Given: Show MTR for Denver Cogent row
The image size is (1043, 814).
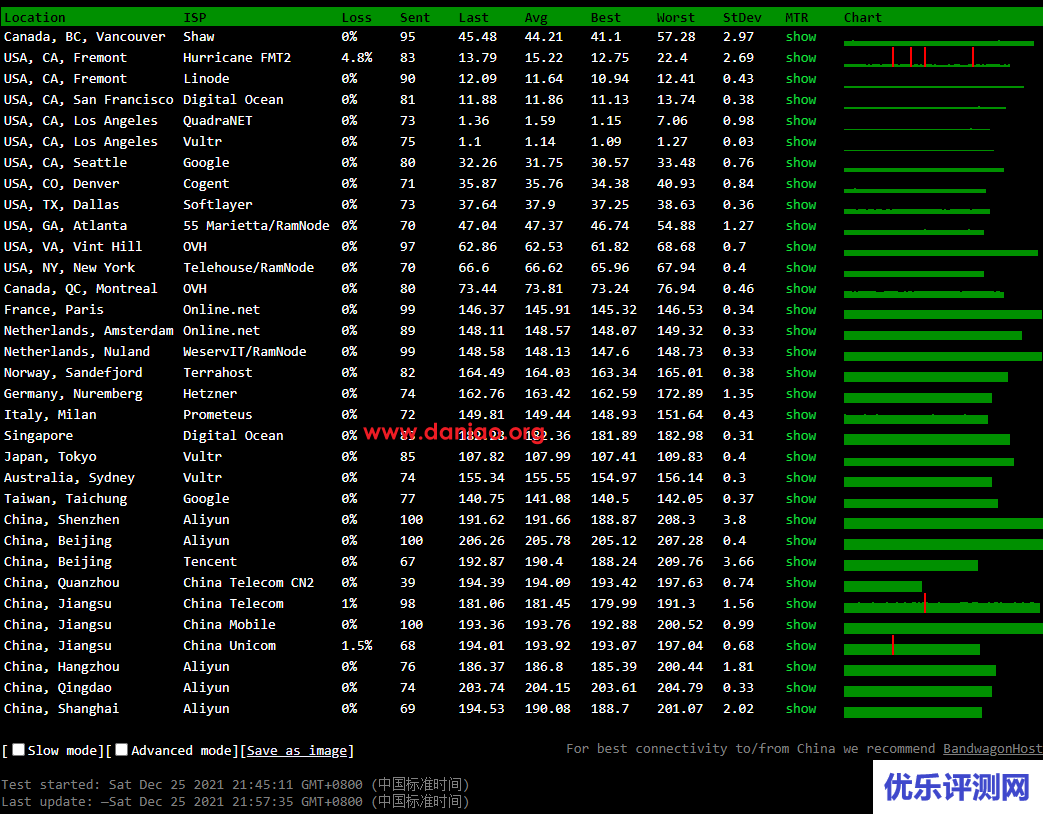Looking at the screenshot, I should tap(801, 184).
